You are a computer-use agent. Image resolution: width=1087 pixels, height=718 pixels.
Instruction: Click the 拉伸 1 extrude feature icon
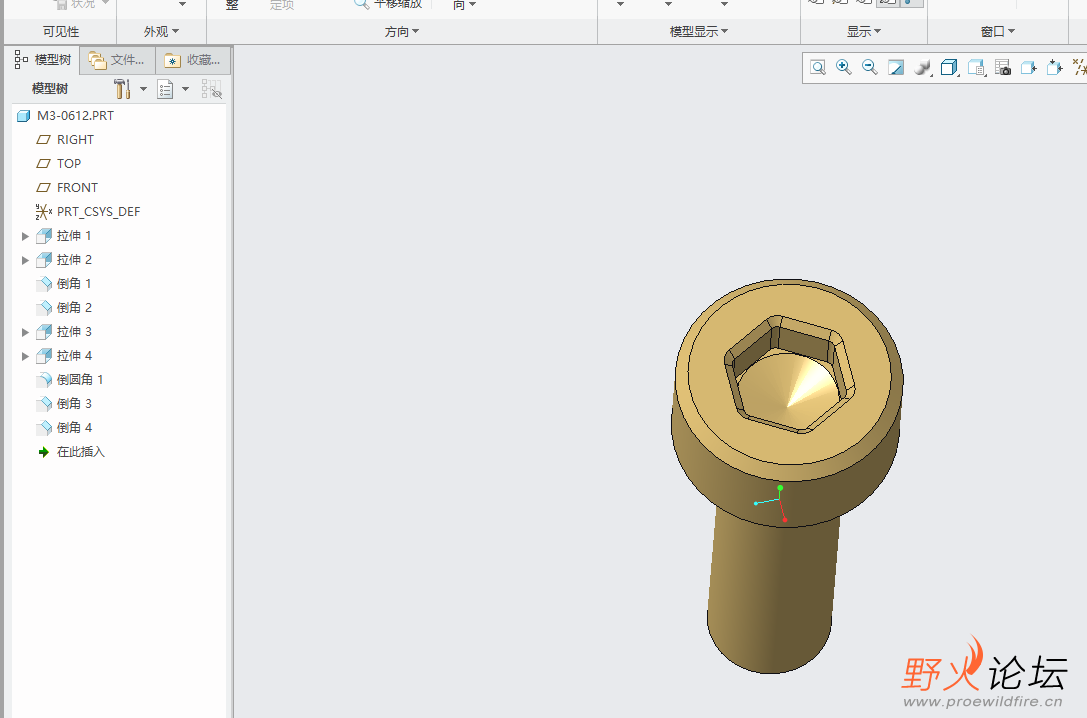(44, 236)
